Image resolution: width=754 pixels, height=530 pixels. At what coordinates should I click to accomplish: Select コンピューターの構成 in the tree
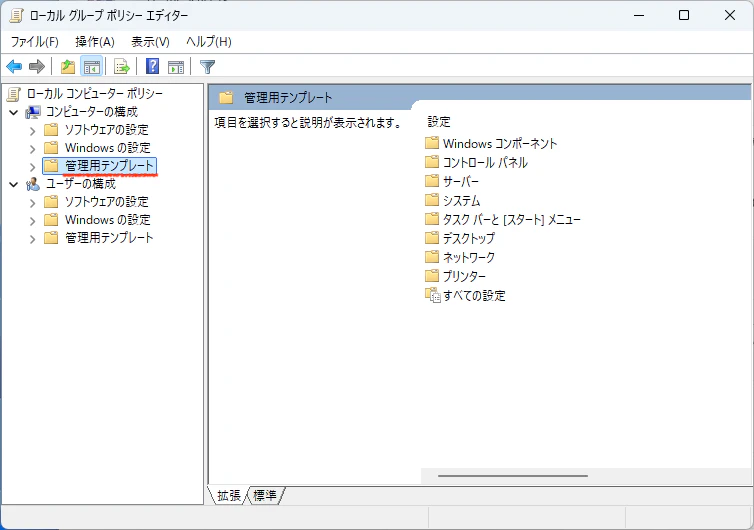92,112
